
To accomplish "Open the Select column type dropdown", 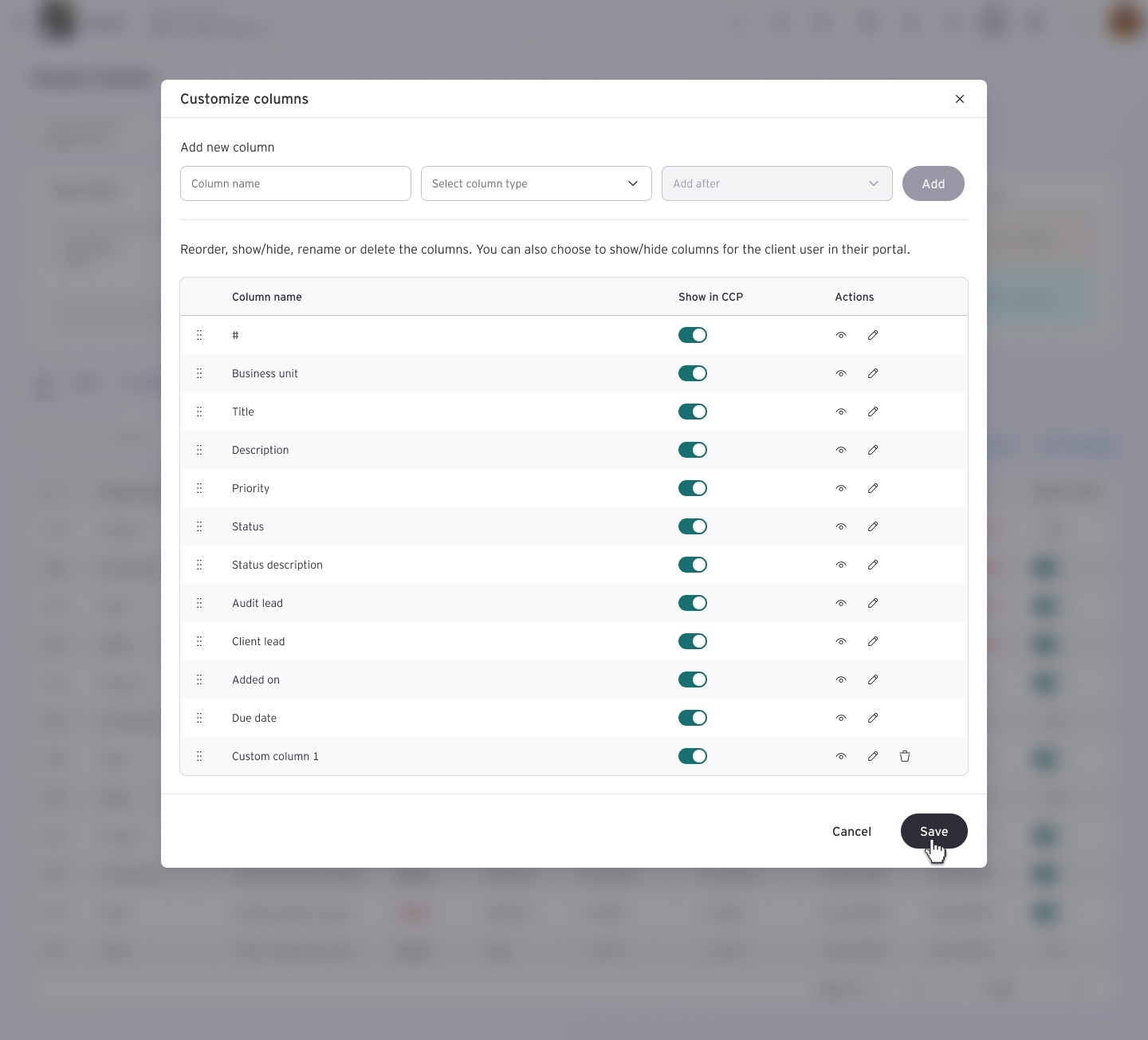I will click(x=536, y=183).
